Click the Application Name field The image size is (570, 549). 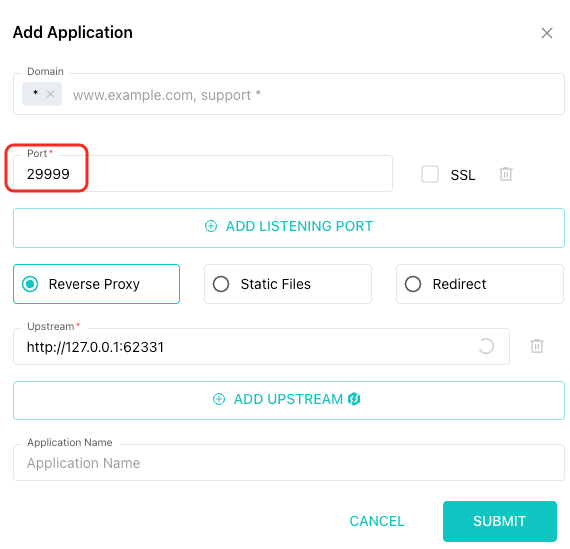click(x=289, y=462)
